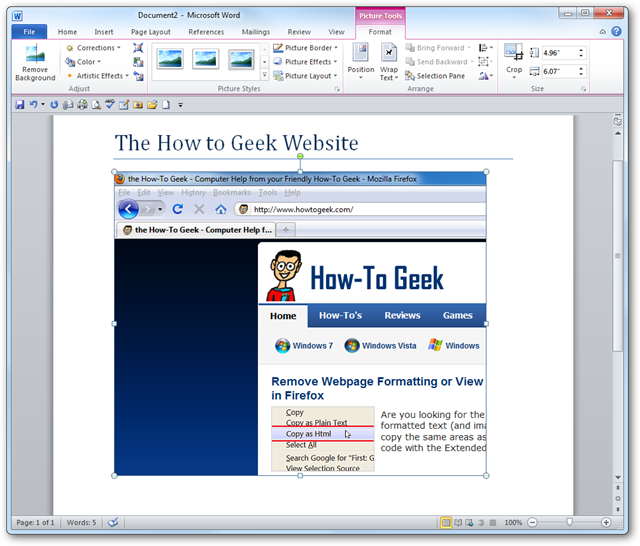Click the Select Browse Object circle button
The height and width of the screenshot is (546, 640).
pos(618,498)
